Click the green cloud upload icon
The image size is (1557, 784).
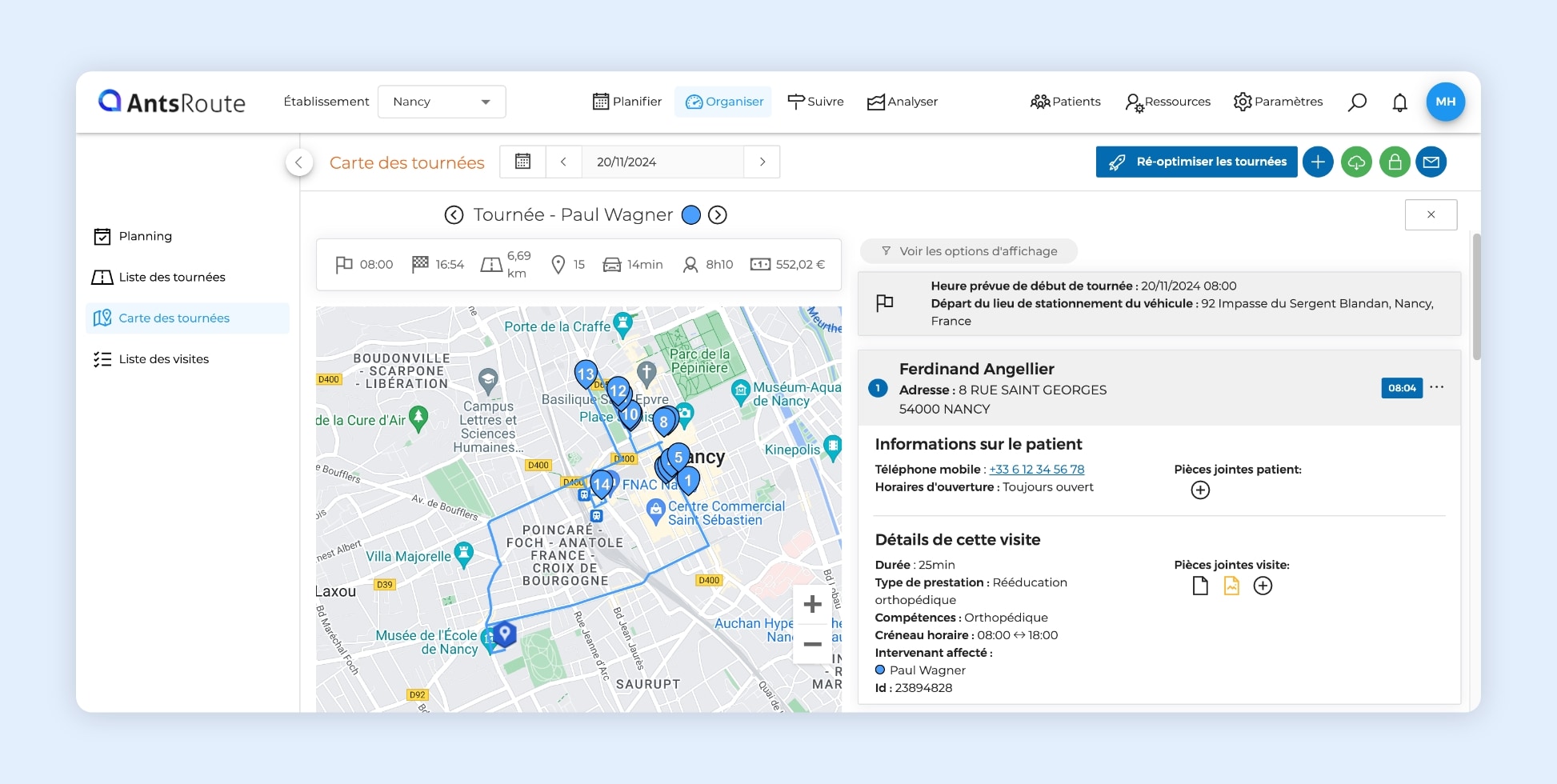pyautogui.click(x=1356, y=162)
